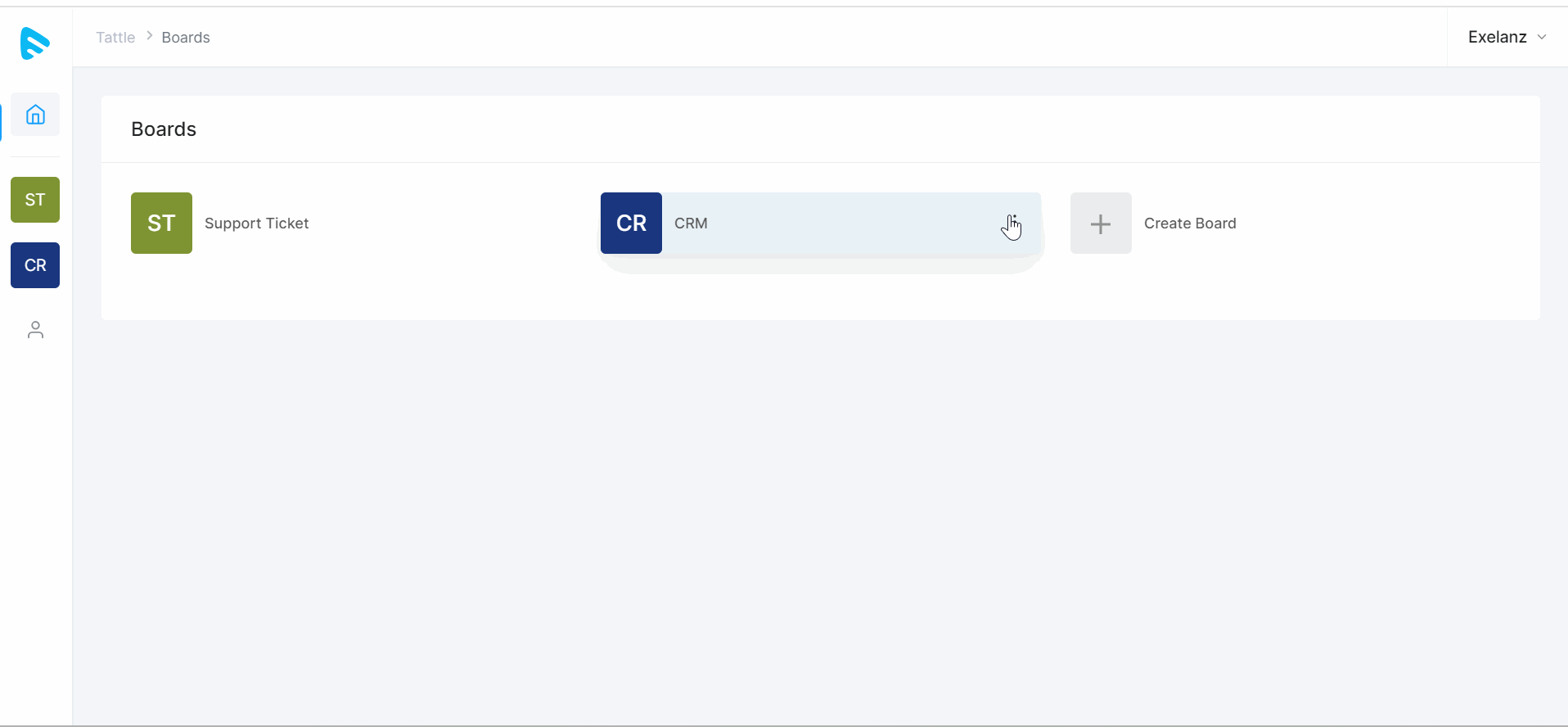Click the Tattle logo in the sidebar
The width and height of the screenshot is (1568, 727).
pos(35,43)
